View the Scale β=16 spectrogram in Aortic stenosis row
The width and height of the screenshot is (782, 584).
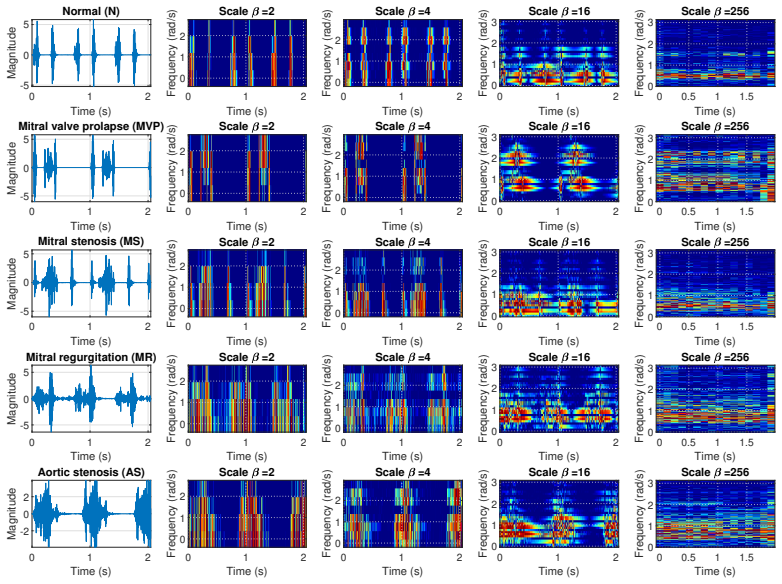[x=559, y=514]
